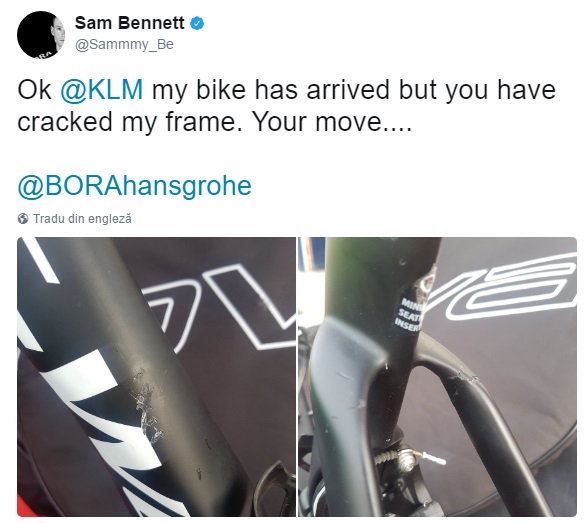Click the seat stay crack in right photo
The height and width of the screenshot is (523, 585).
click(463, 376)
